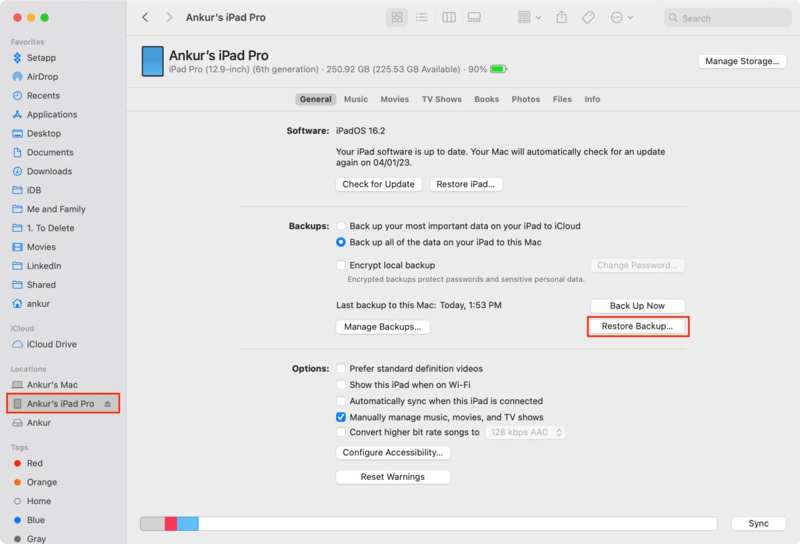800x544 pixels.
Task: Enable Encrypt local backup
Action: [341, 265]
